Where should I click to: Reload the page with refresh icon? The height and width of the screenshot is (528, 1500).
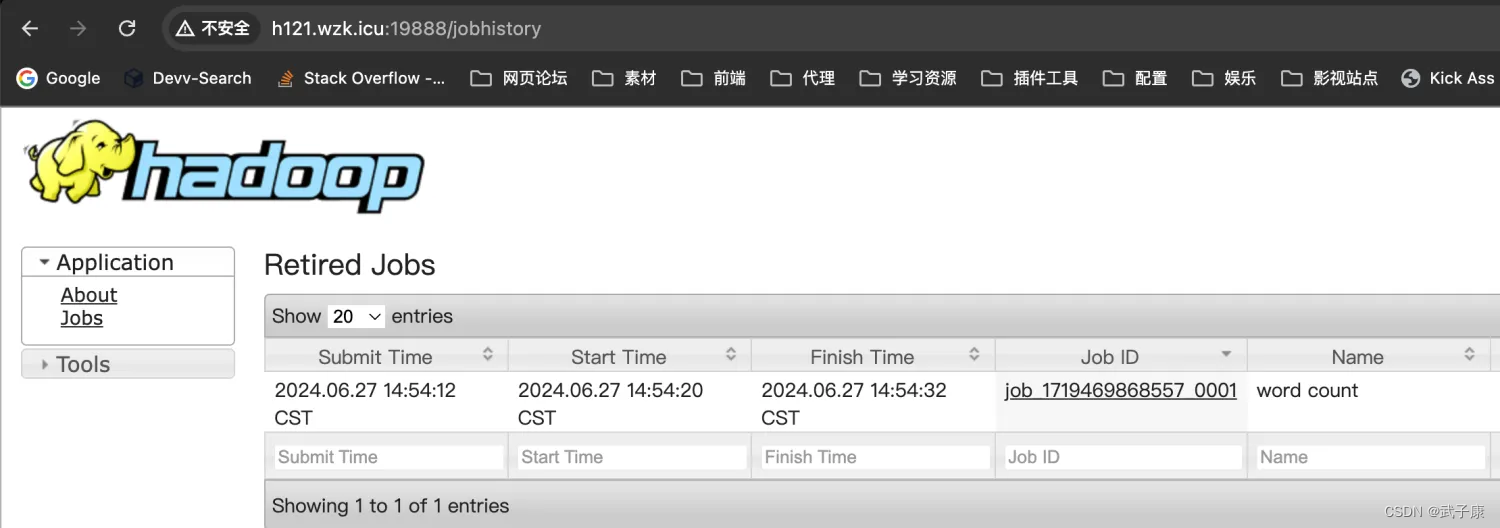pos(127,28)
